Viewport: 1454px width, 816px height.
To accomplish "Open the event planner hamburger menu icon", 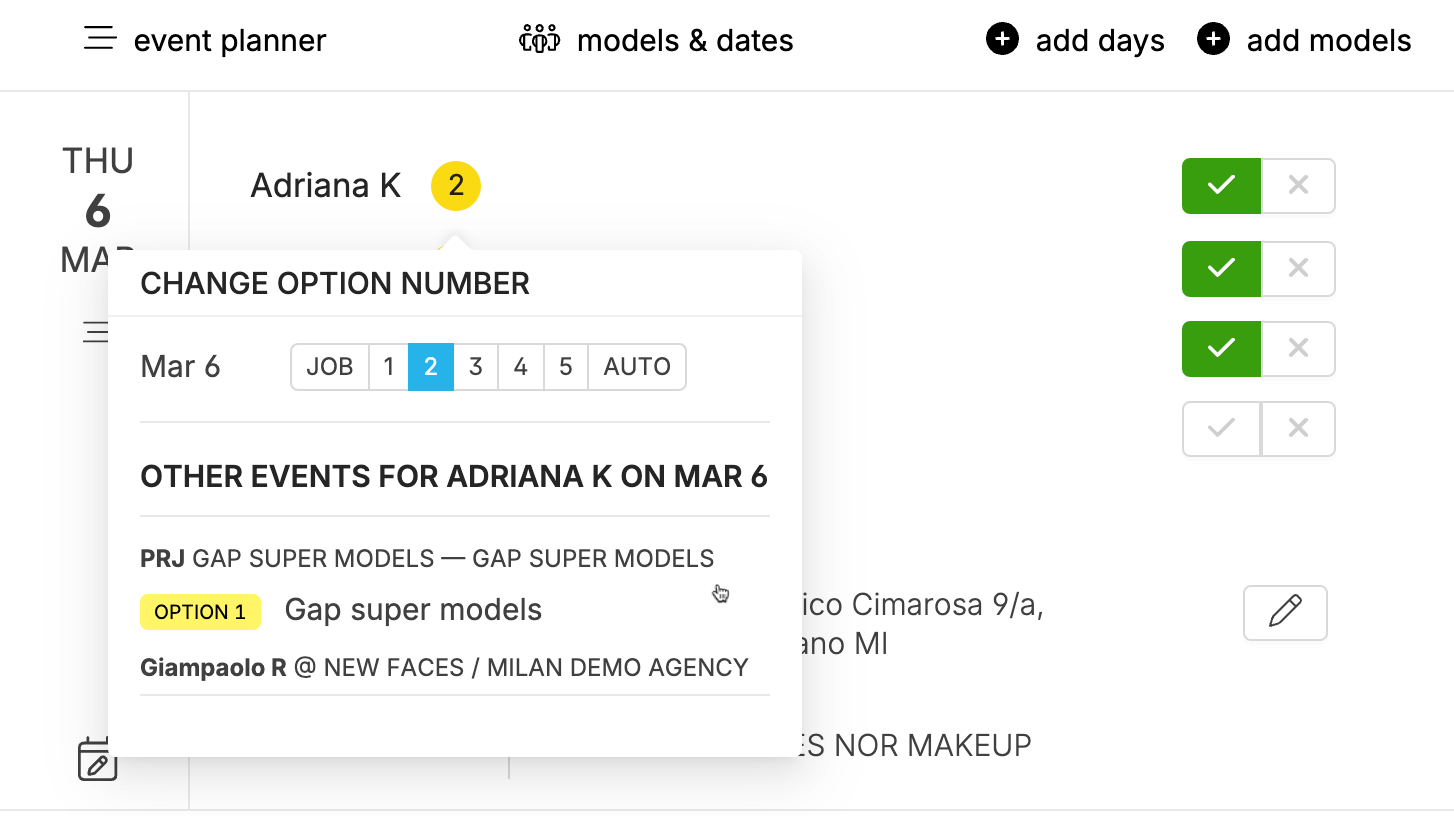I will pyautogui.click(x=100, y=40).
